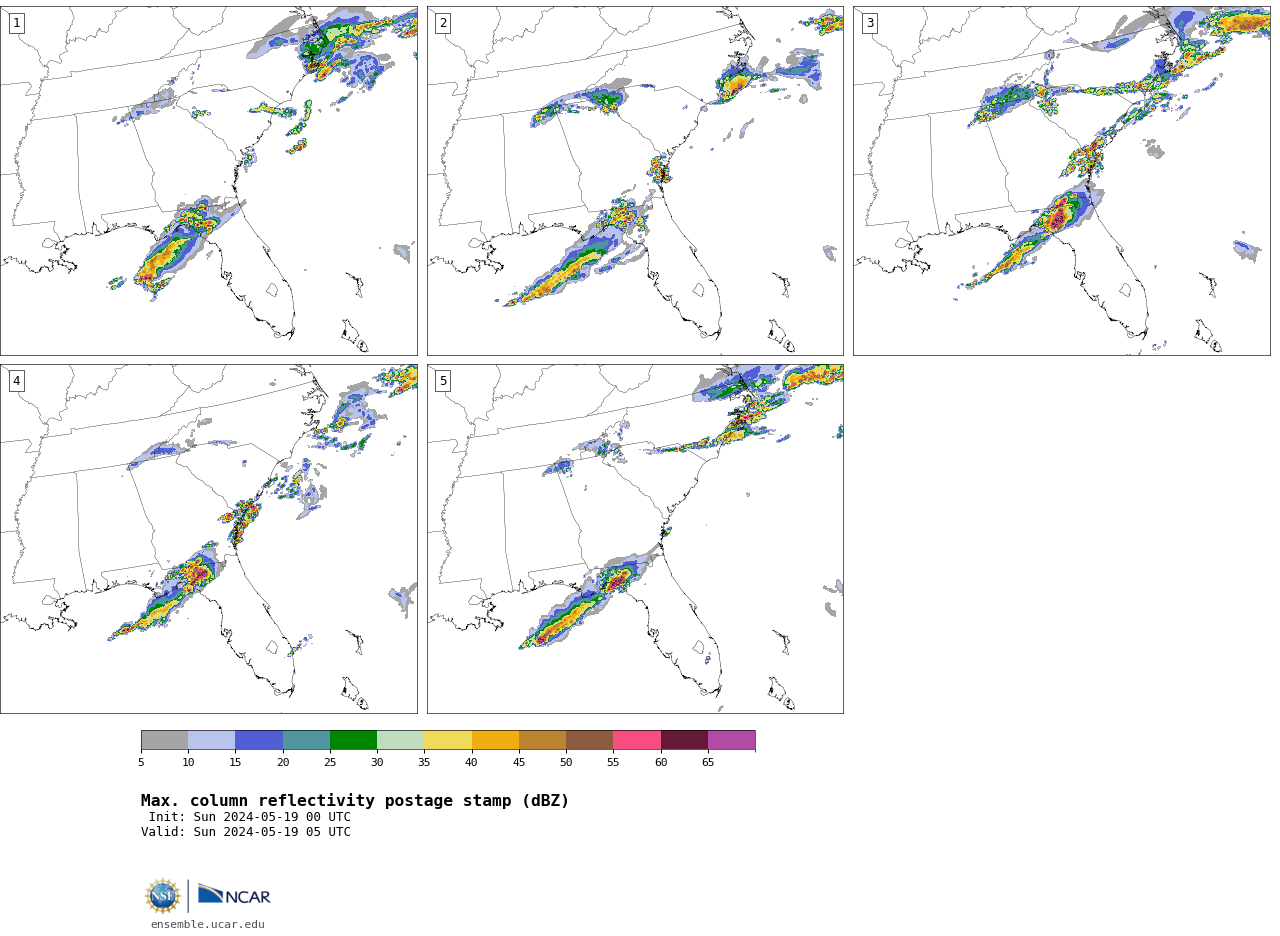Click the colorbar tick label 10
This screenshot has height=936, width=1280.
(188, 763)
